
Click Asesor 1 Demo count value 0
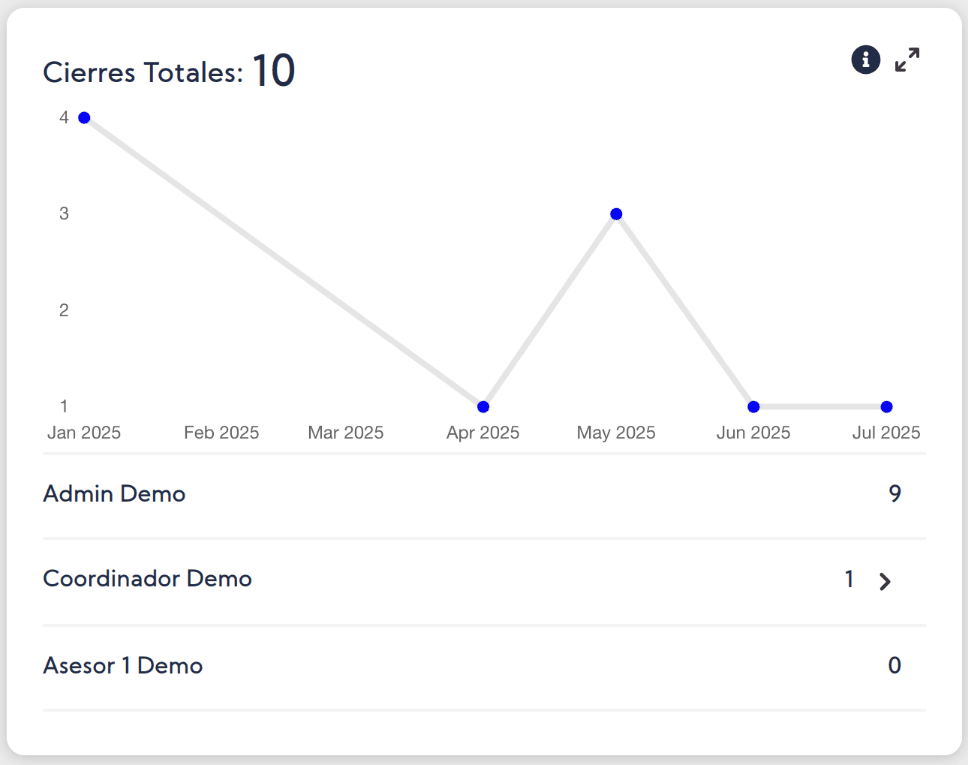point(895,666)
